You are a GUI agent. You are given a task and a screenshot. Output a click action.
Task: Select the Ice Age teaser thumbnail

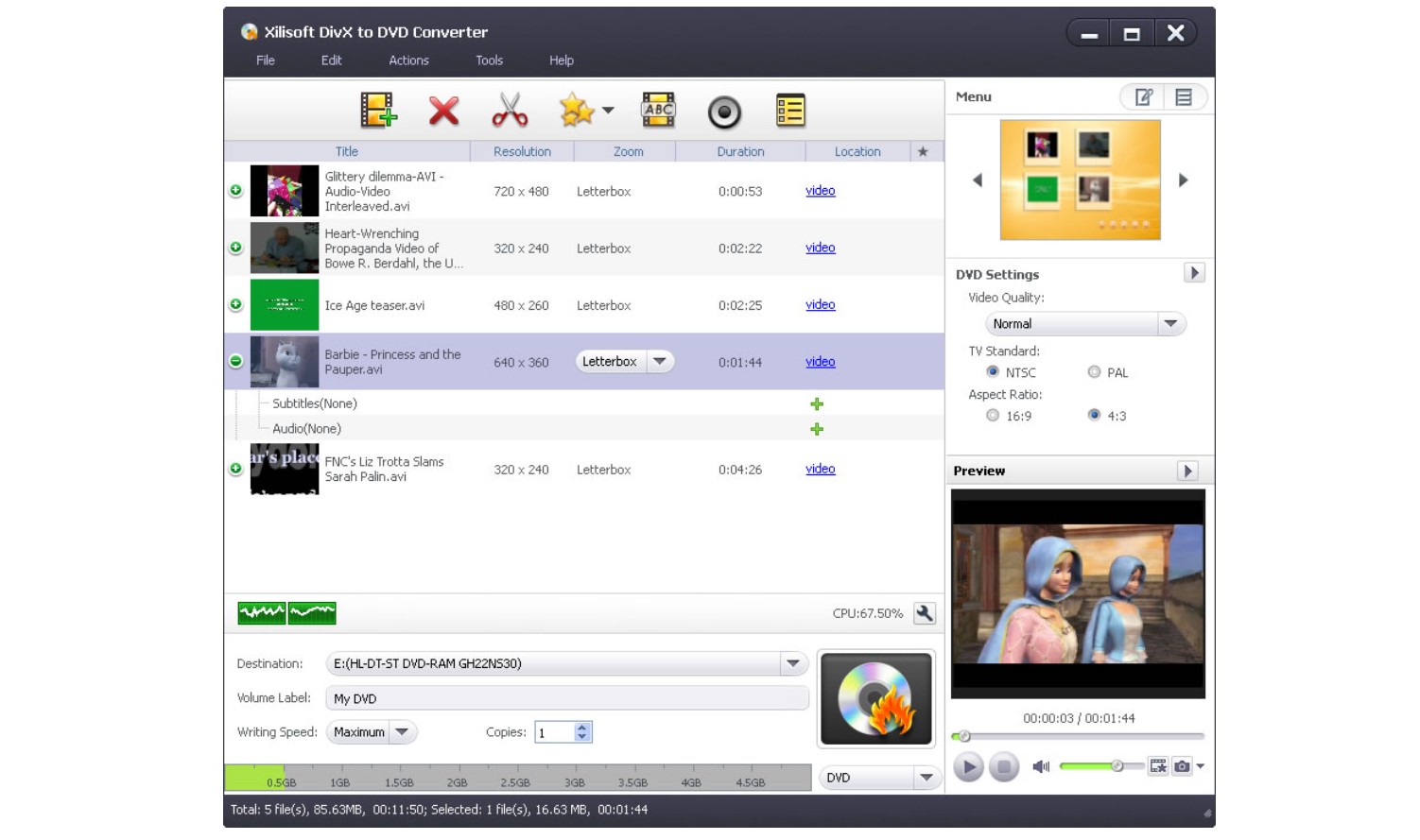(x=285, y=304)
